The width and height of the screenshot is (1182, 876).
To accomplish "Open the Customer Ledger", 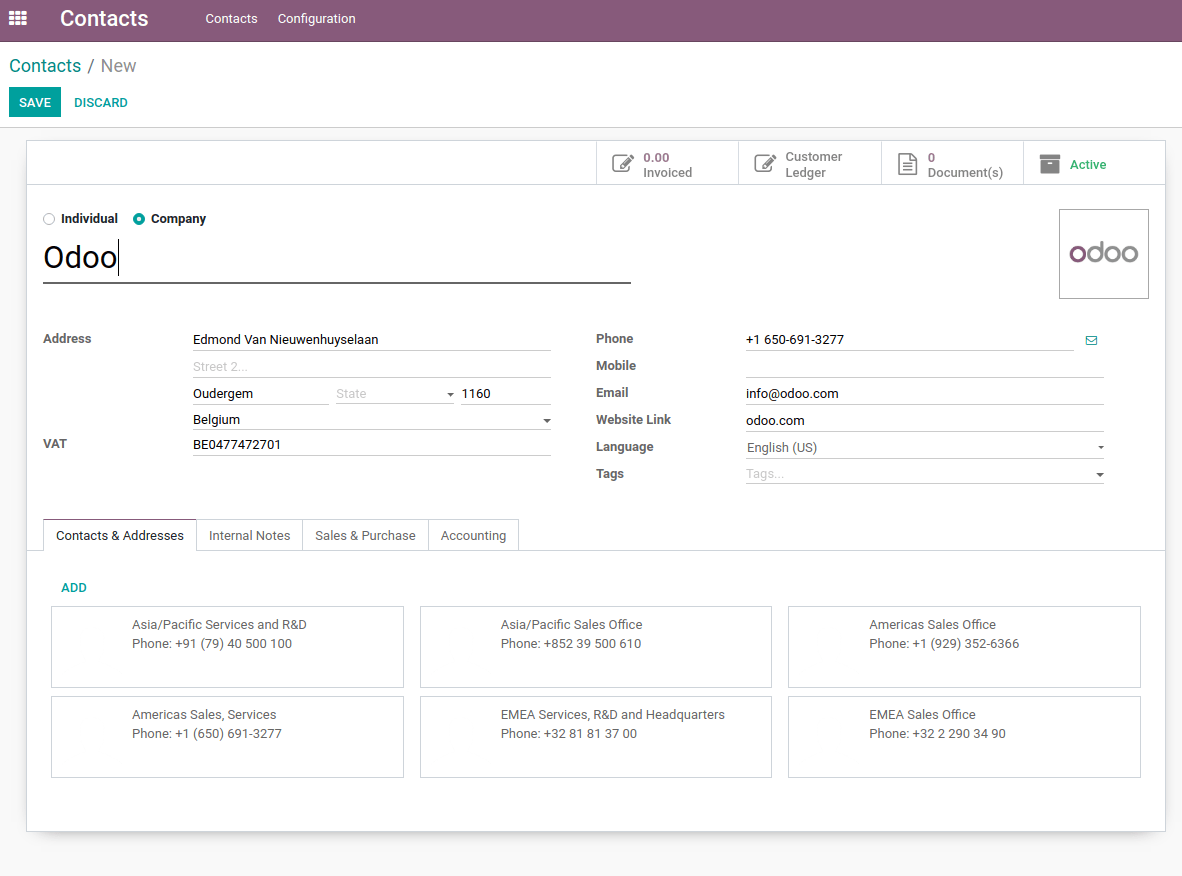I will pos(810,162).
